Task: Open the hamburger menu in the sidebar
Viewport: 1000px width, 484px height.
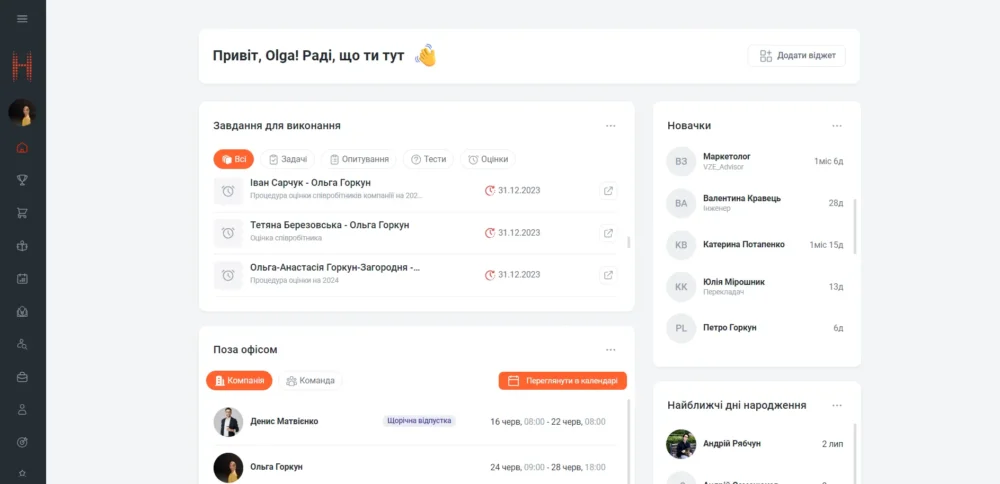Action: [22, 18]
